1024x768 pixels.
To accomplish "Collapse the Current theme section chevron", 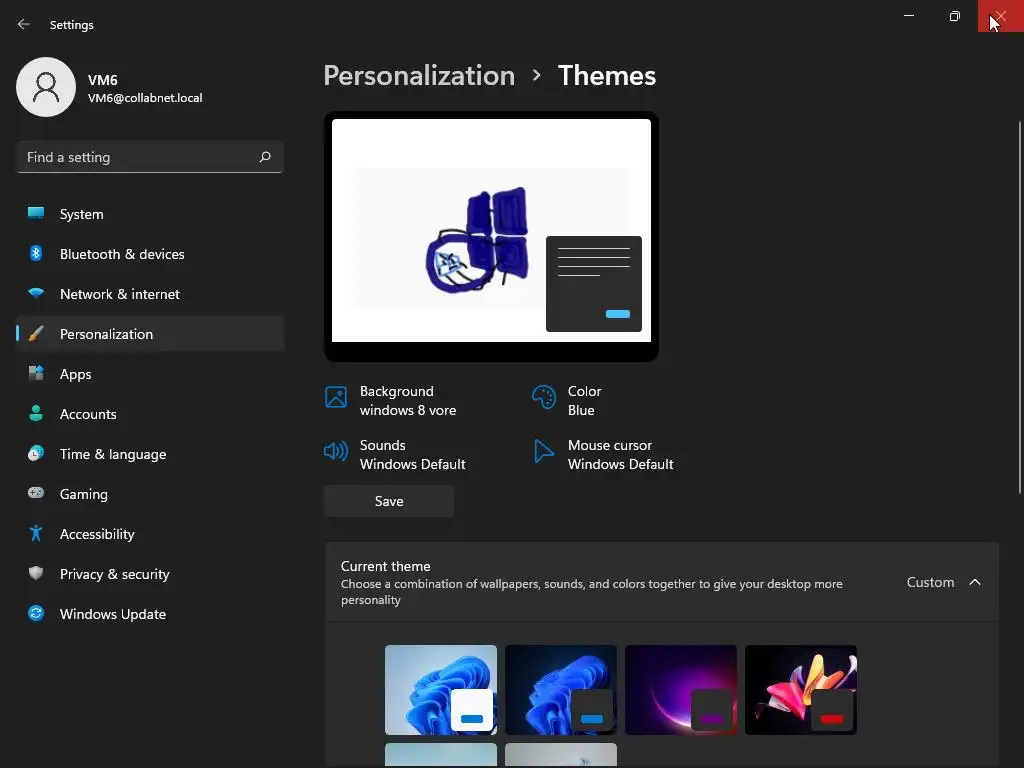I will [x=974, y=582].
